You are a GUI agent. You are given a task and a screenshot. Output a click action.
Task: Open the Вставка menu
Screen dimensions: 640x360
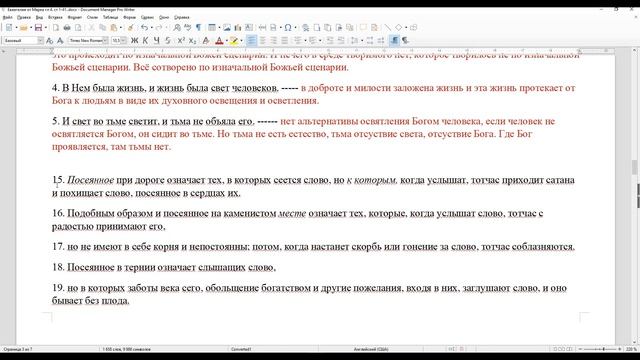[55, 18]
